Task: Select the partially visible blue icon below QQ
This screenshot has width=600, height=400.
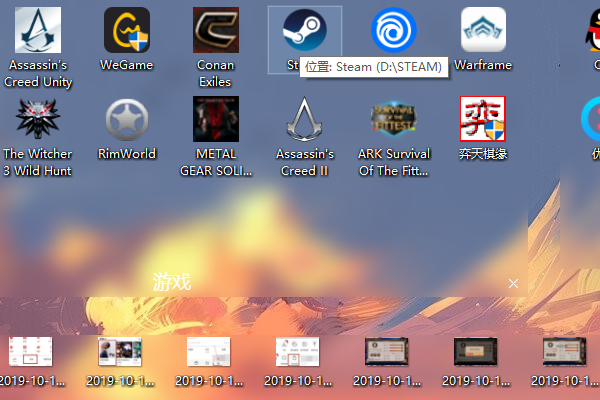Action: tap(591, 120)
